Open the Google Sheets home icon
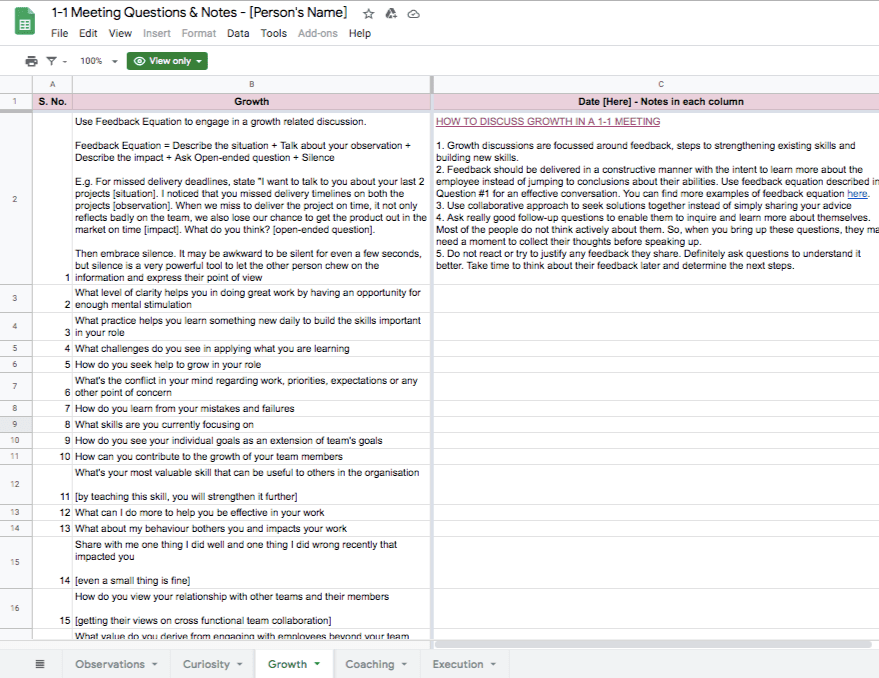Image resolution: width=879 pixels, height=678 pixels. click(25, 22)
